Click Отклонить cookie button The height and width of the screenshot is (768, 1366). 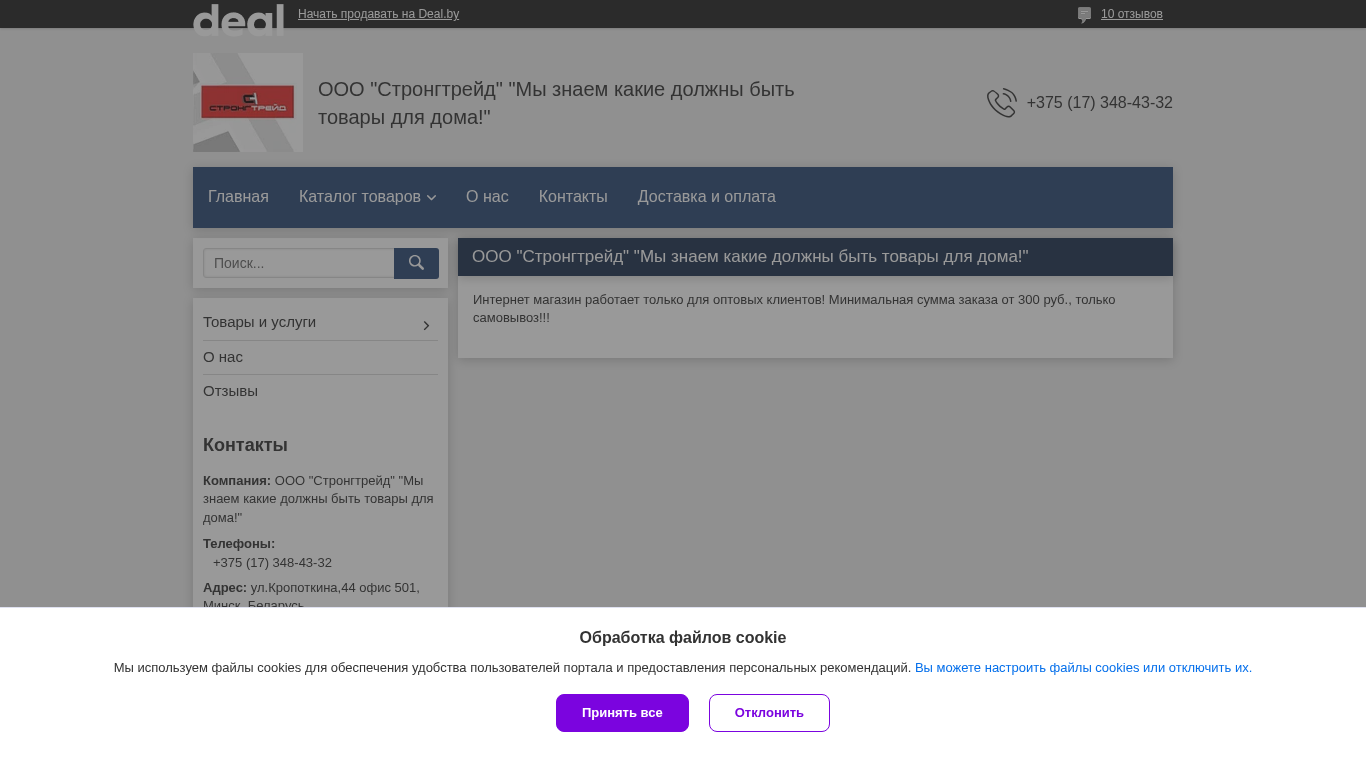(769, 713)
